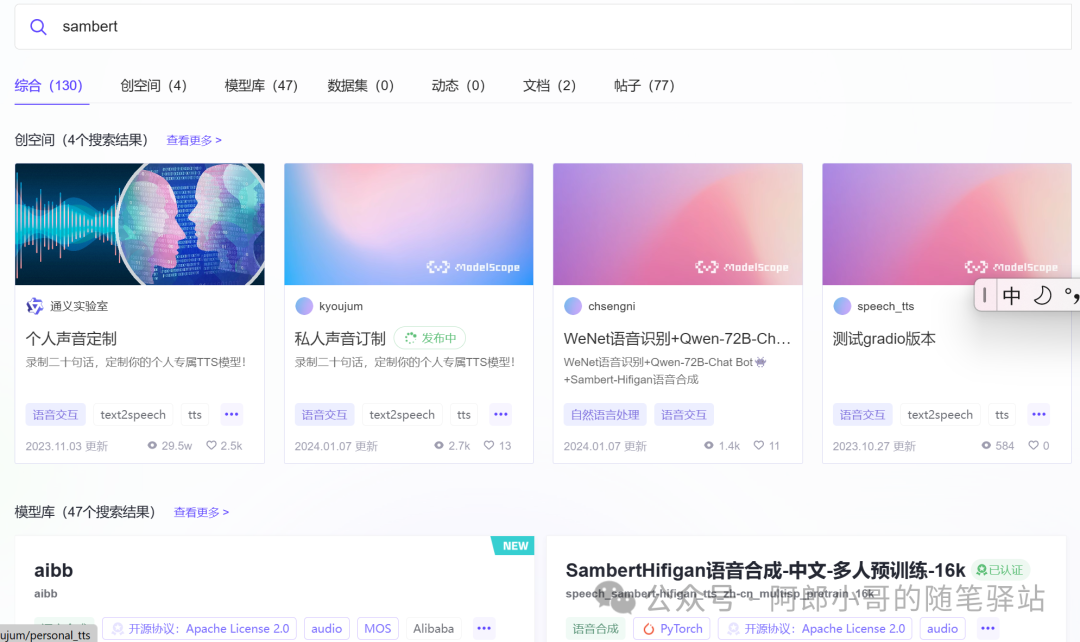
Task: Click 查看更多 next to 创空间 results
Action: 194,140
